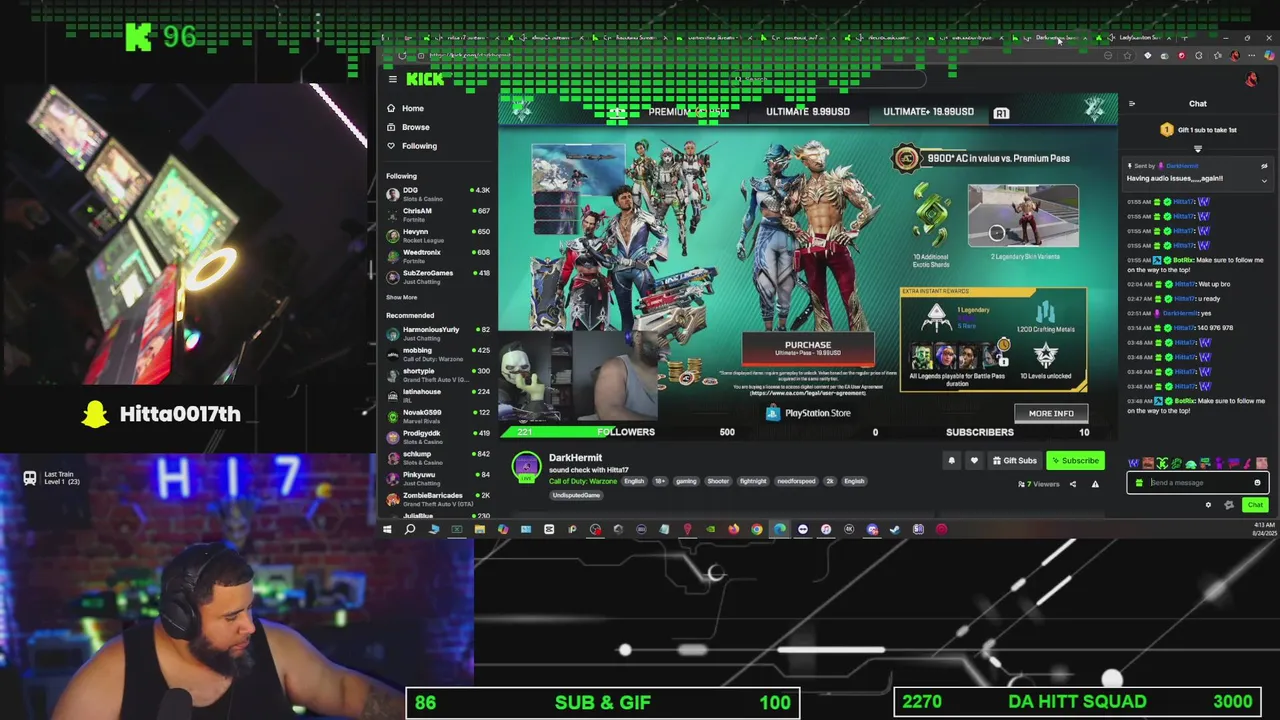Open the DarkHermit channel name link

pos(575,458)
